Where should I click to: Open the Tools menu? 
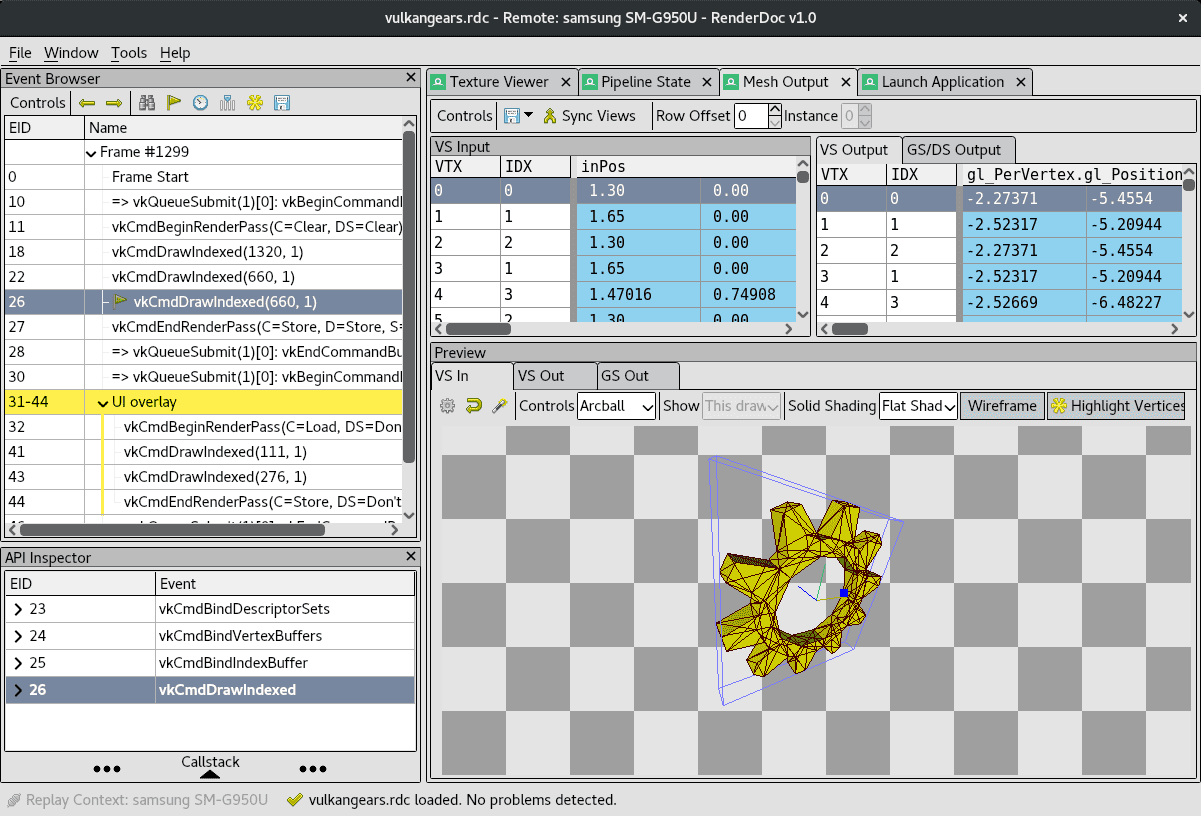click(129, 53)
